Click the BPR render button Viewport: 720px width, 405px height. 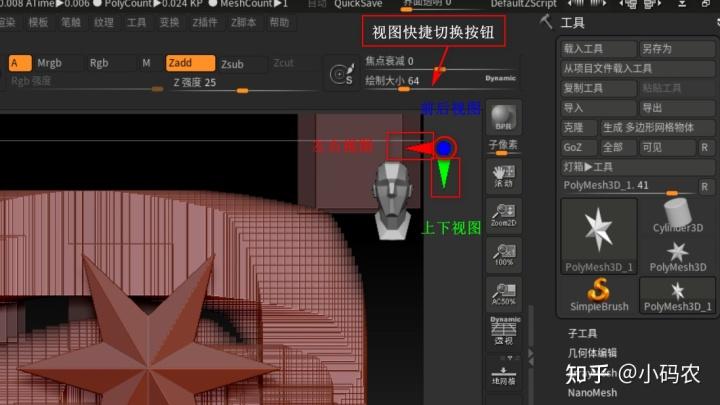click(504, 118)
